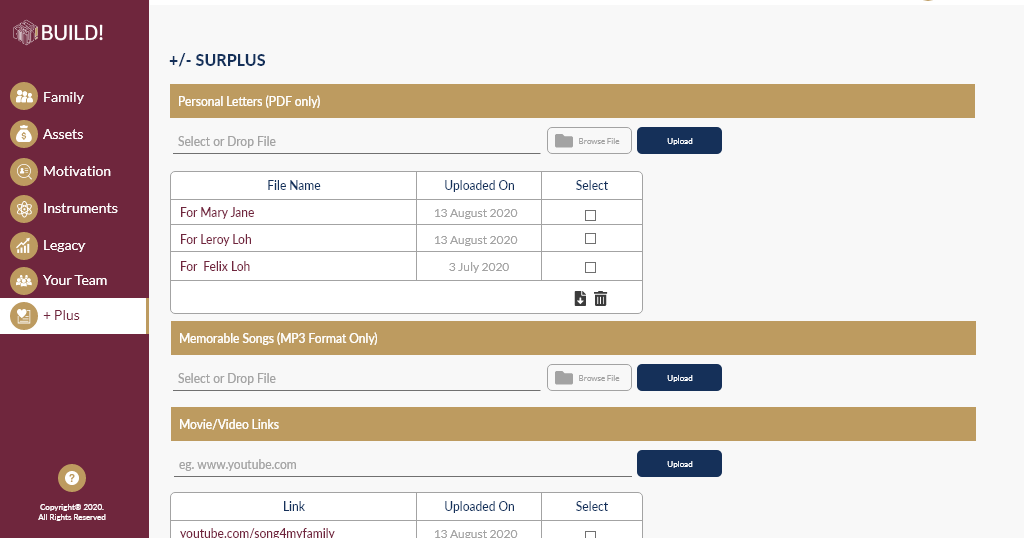The width and height of the screenshot is (1024, 538).
Task: Click the Legacy chart icon
Action: [24, 245]
